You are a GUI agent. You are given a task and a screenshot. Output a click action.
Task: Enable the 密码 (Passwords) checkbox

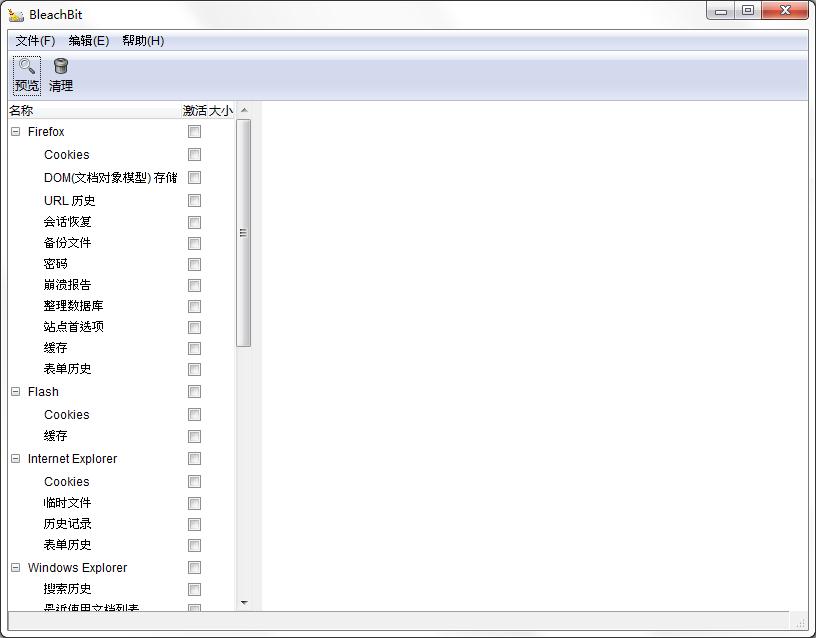(194, 264)
